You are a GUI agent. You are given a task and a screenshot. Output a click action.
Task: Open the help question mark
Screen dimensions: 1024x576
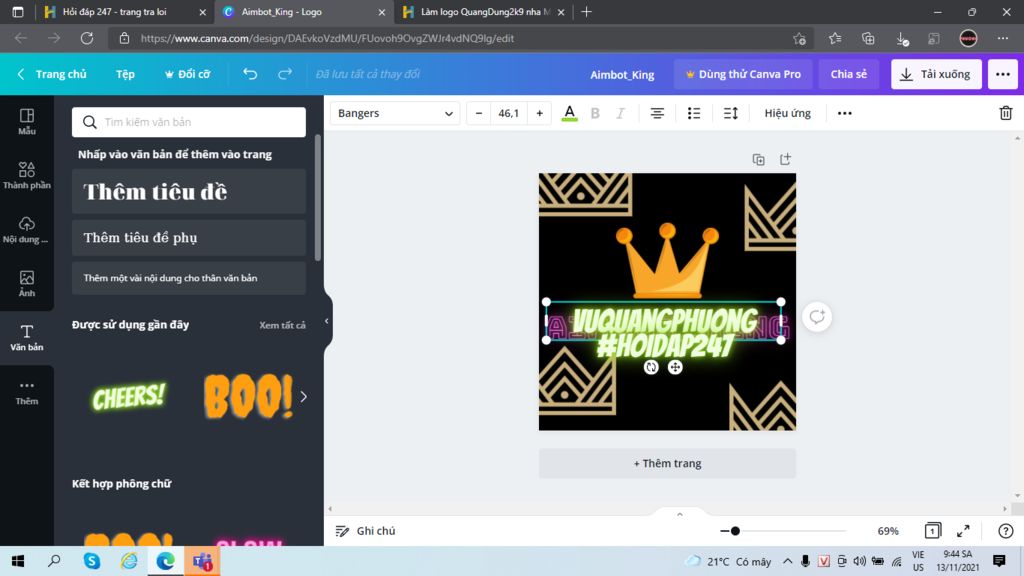[1006, 531]
